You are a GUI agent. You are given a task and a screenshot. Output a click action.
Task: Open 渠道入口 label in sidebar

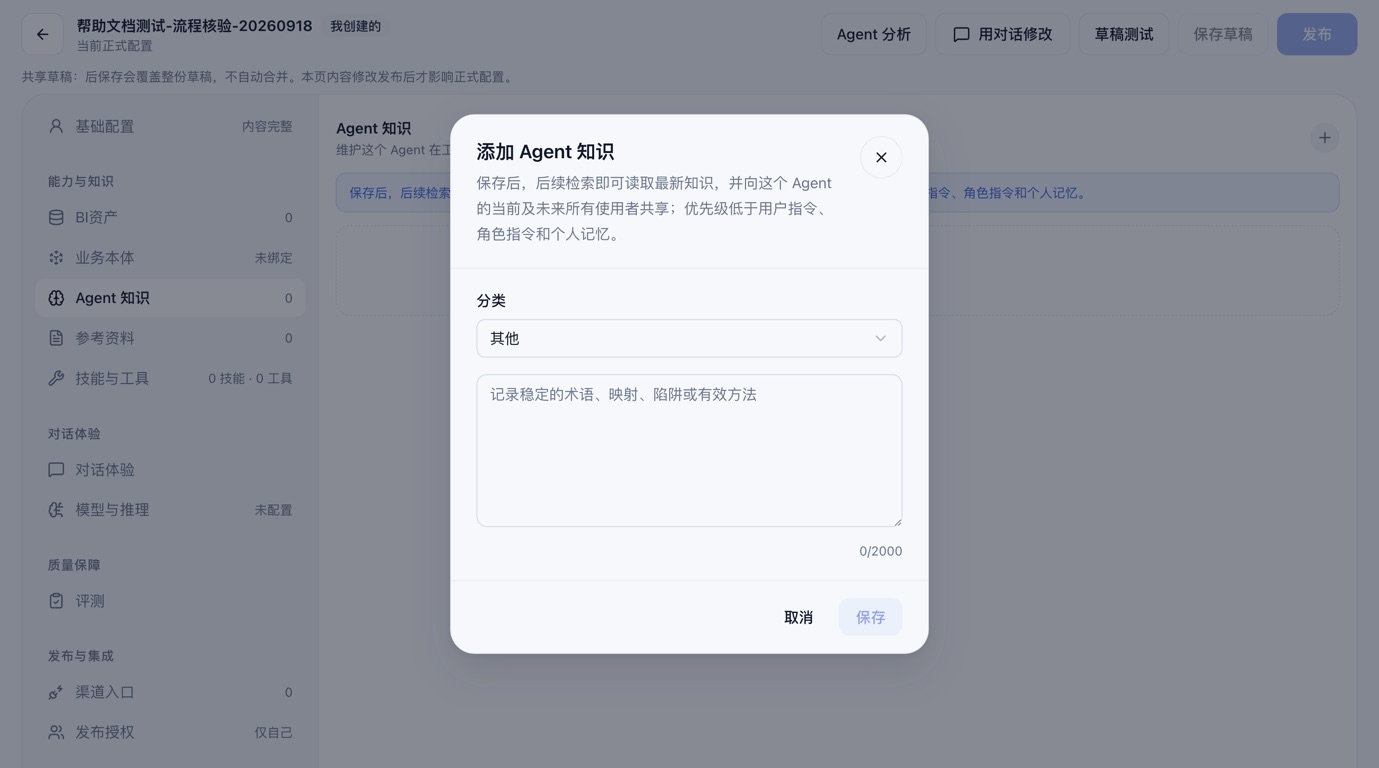coord(105,692)
